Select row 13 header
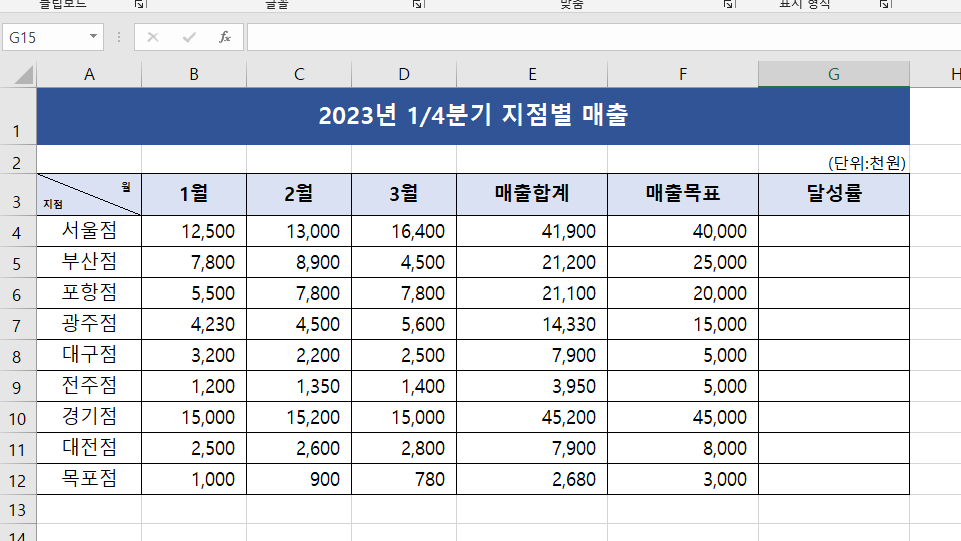 (18, 509)
